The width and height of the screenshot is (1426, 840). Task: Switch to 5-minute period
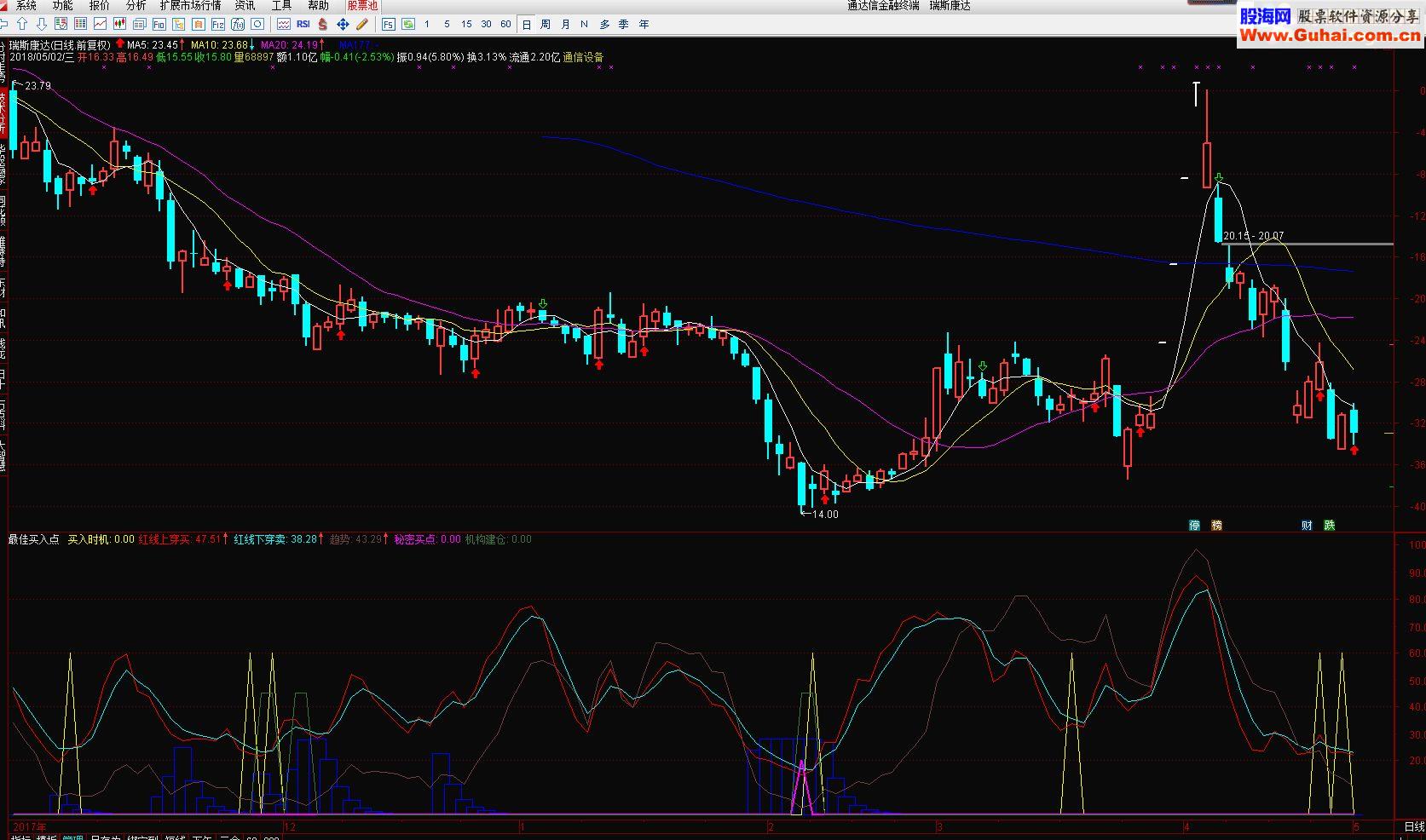point(447,25)
